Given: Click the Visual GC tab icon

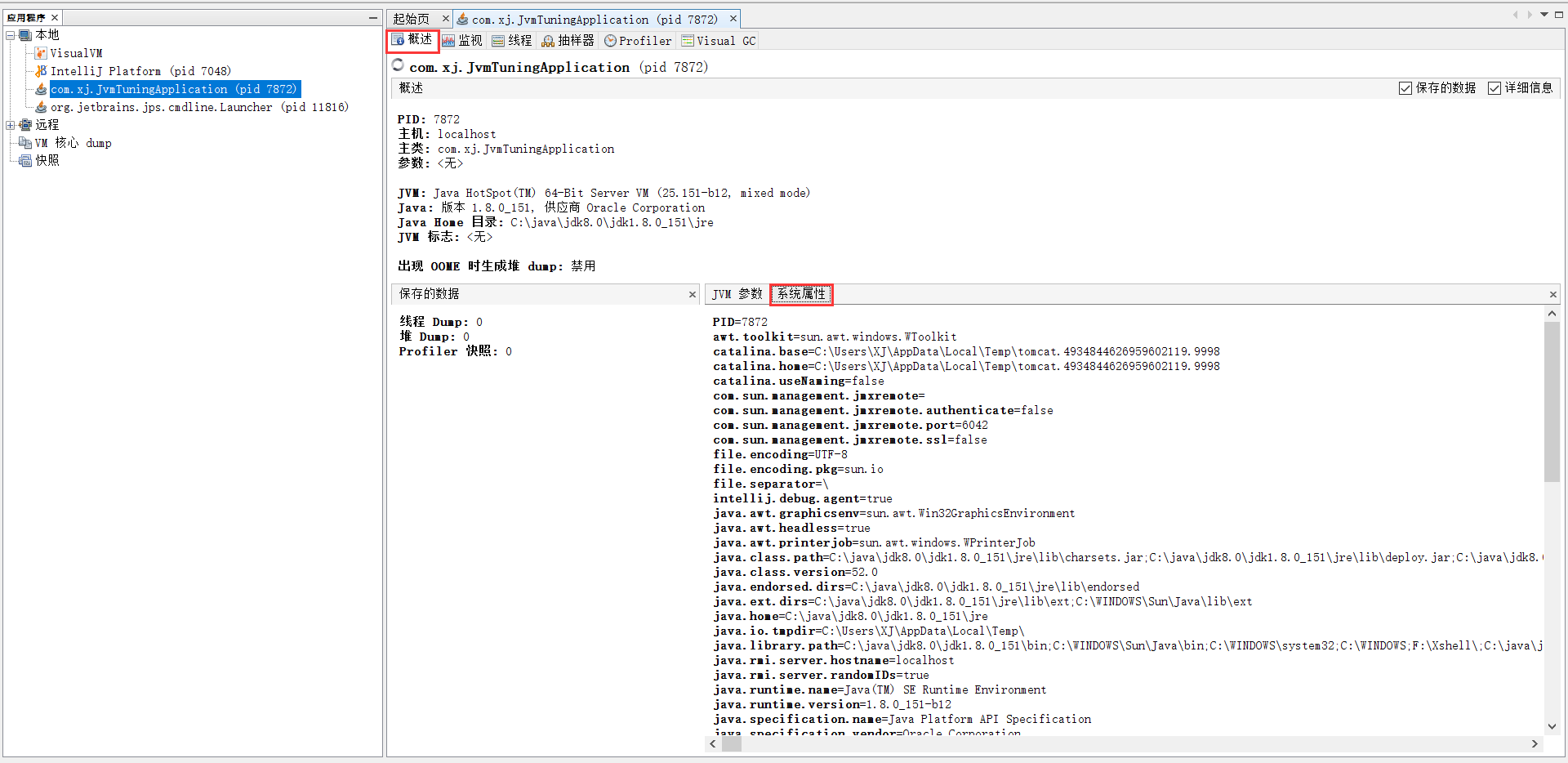Looking at the screenshot, I should pos(688,41).
